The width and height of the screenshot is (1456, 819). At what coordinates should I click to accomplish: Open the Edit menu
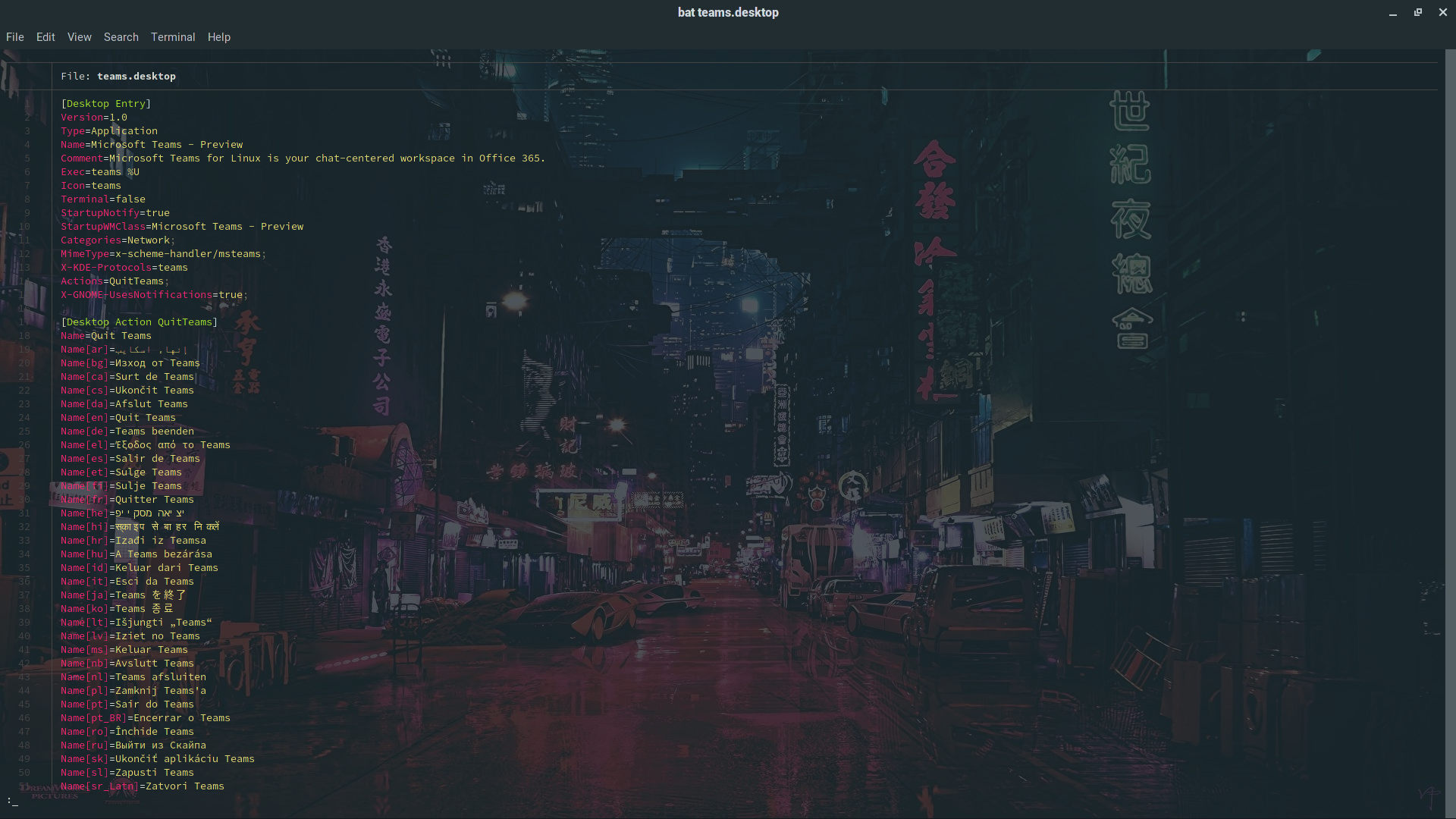(45, 37)
